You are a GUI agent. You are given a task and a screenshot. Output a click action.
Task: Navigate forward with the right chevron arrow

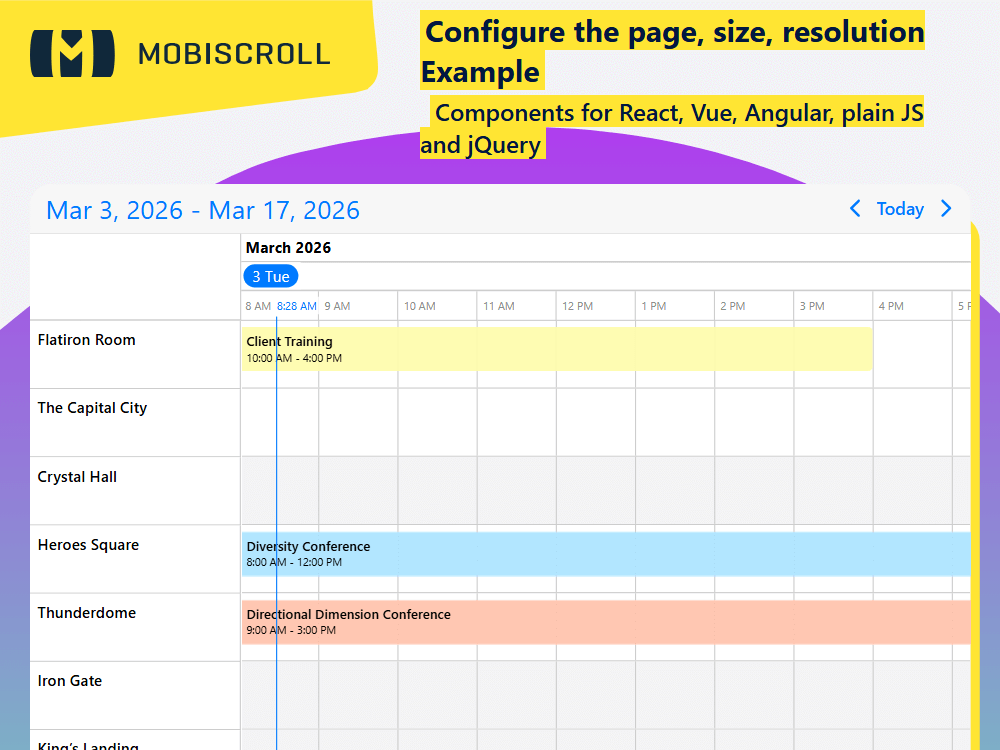(946, 209)
